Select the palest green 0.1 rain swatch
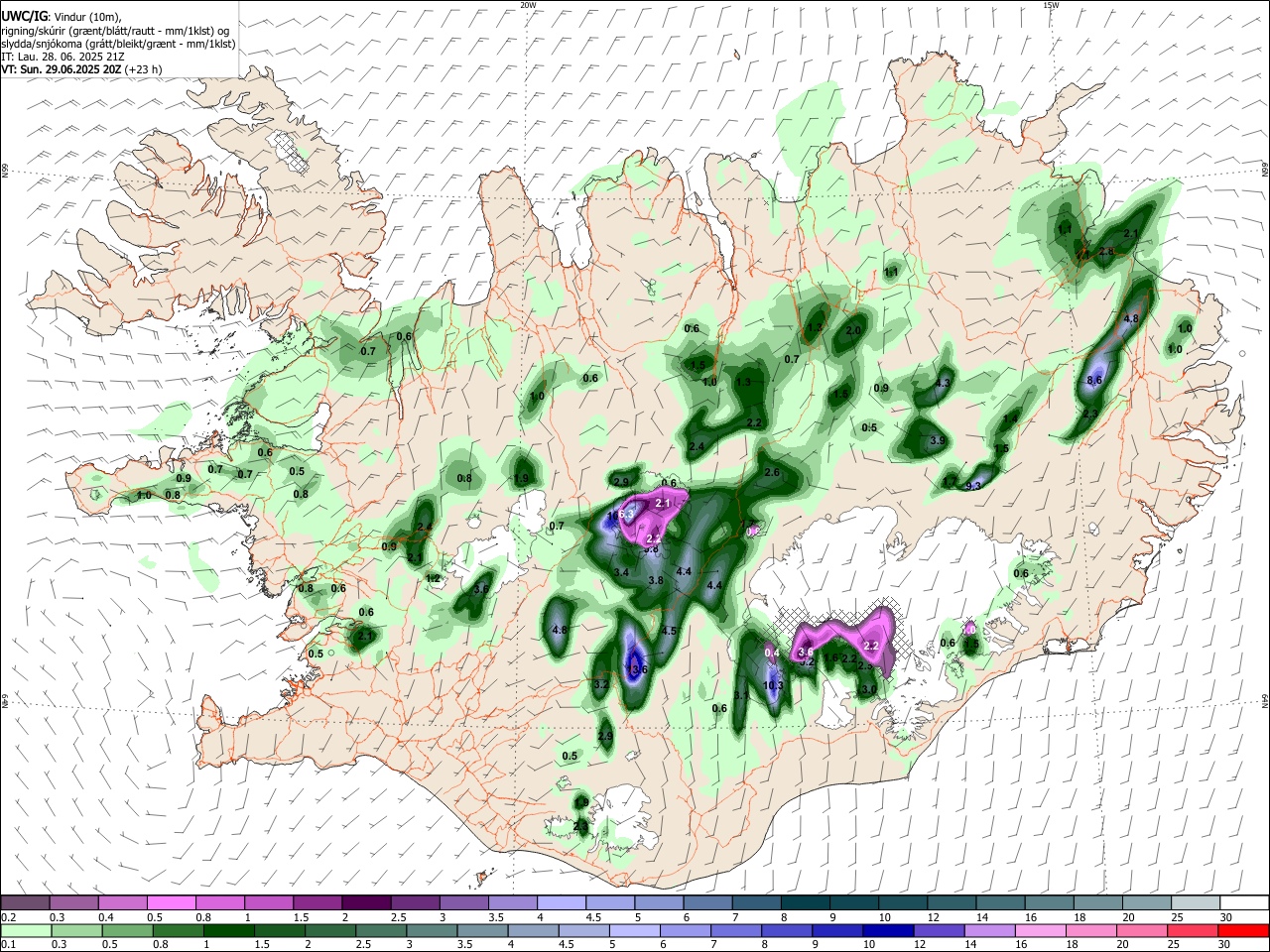This screenshot has width=1270, height=952. click(x=25, y=930)
